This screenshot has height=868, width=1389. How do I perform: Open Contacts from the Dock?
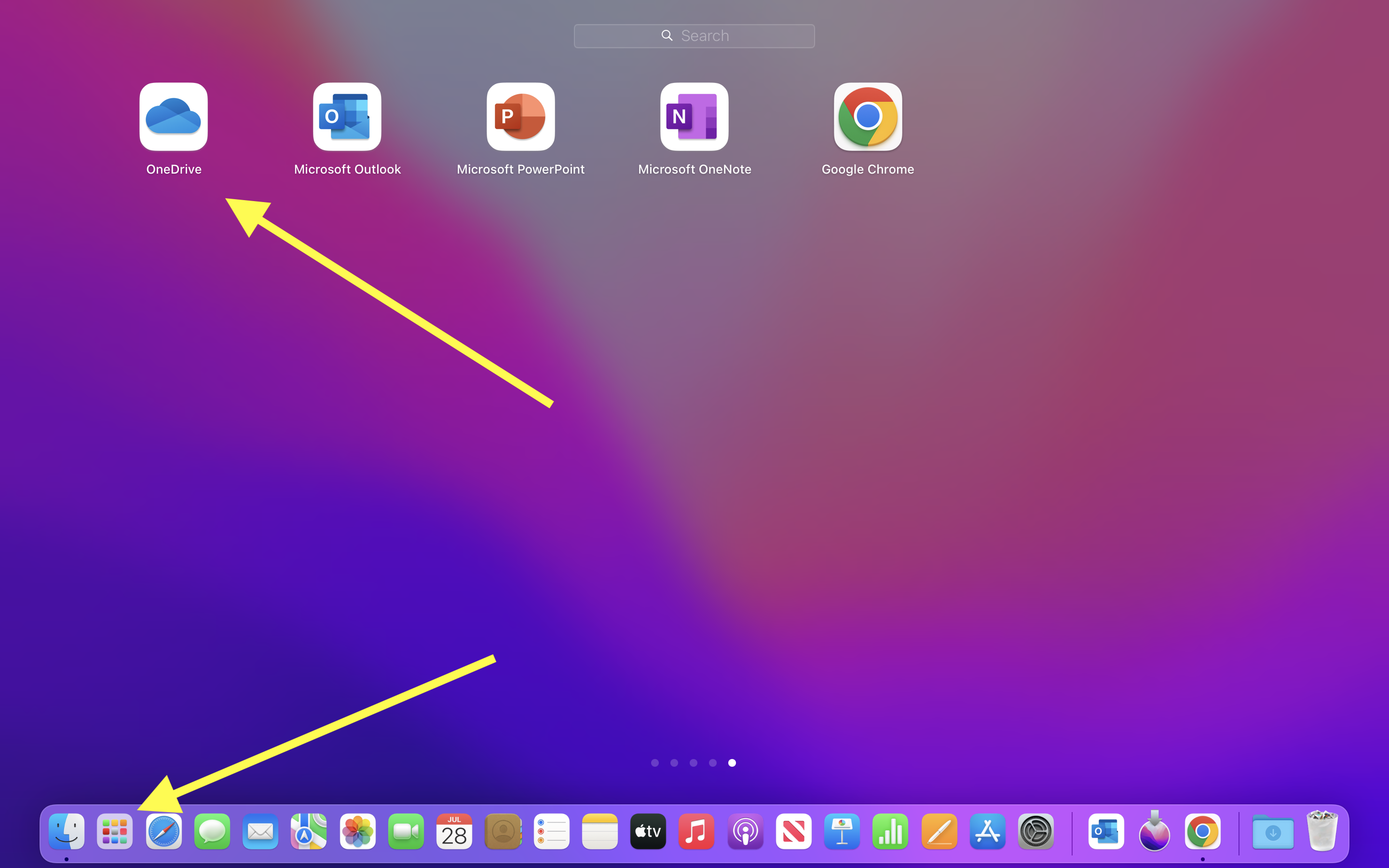[x=503, y=831]
